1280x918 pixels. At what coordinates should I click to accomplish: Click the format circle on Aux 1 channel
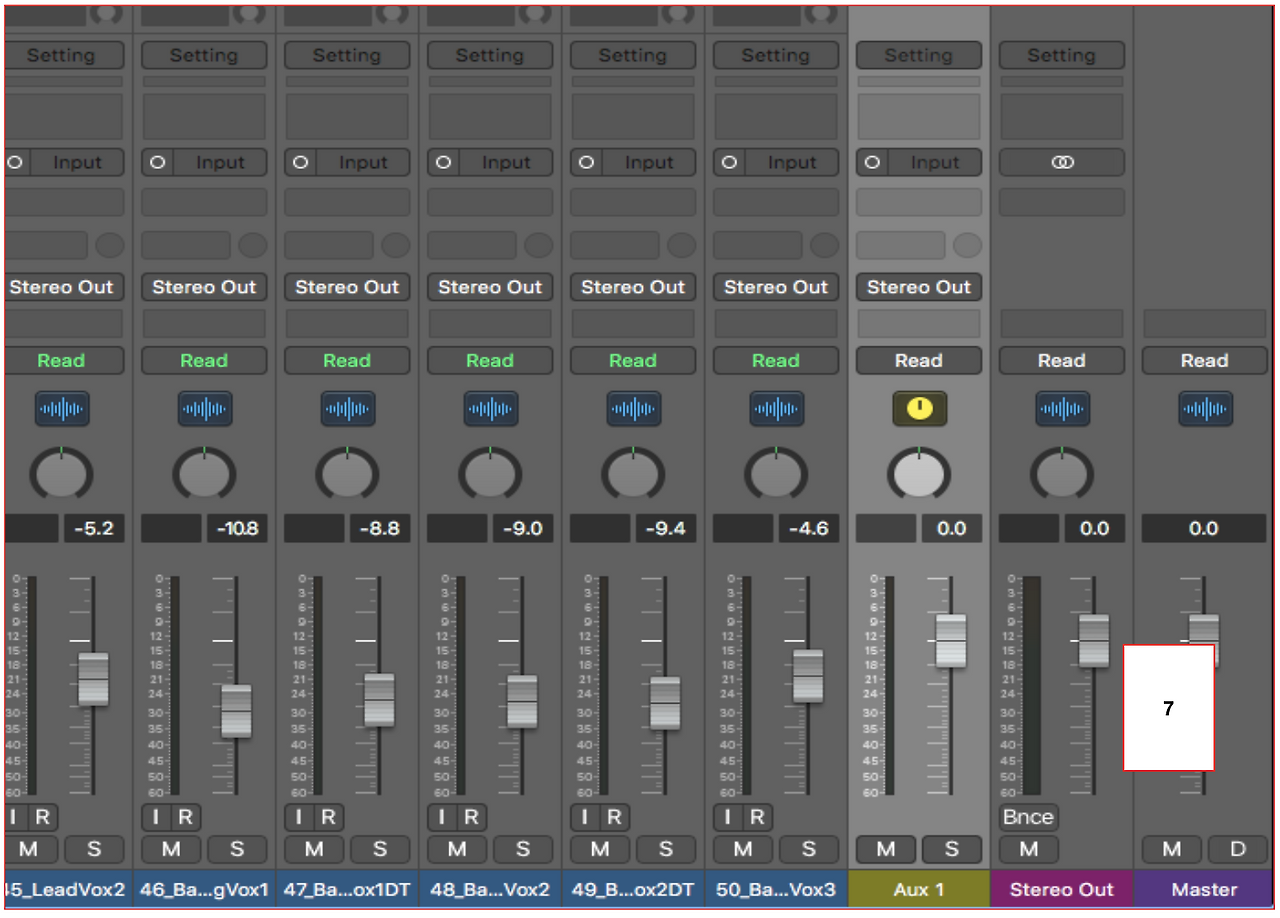pos(872,162)
